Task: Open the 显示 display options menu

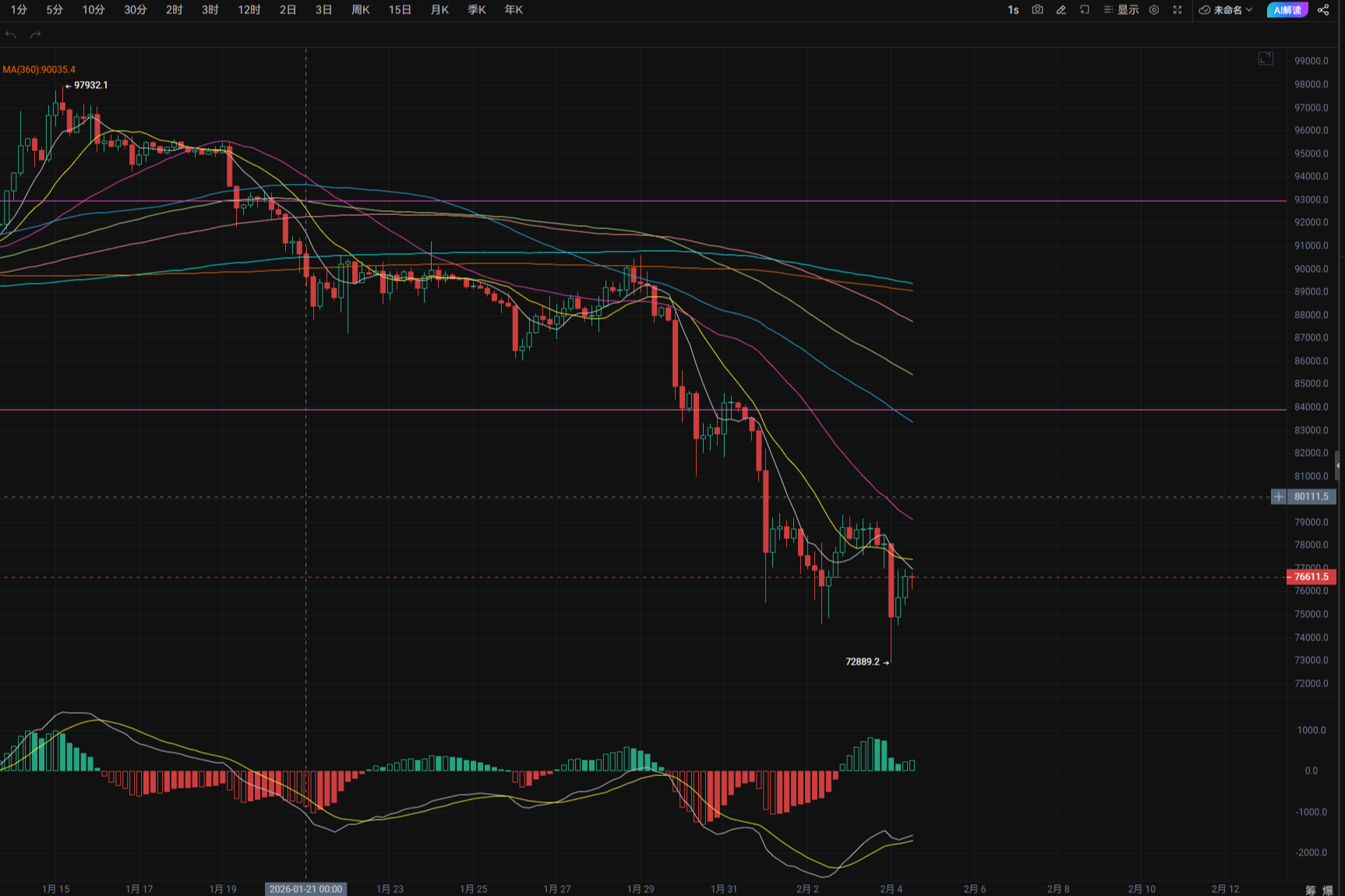Action: click(1121, 10)
